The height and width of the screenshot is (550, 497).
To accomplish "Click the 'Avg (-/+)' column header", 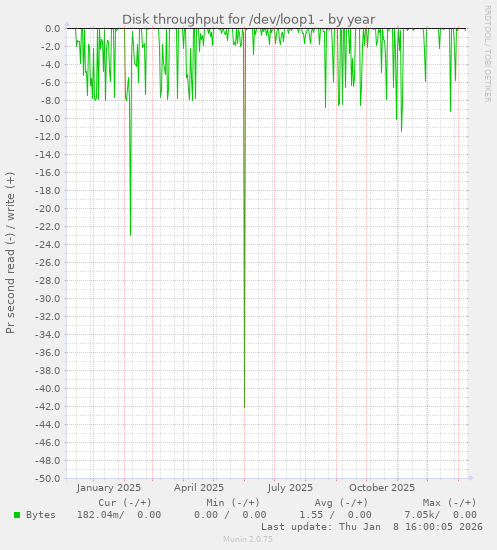I will tap(341, 503).
